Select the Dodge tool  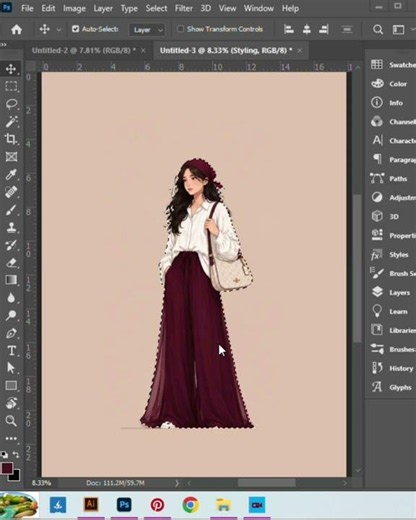pos(11,315)
